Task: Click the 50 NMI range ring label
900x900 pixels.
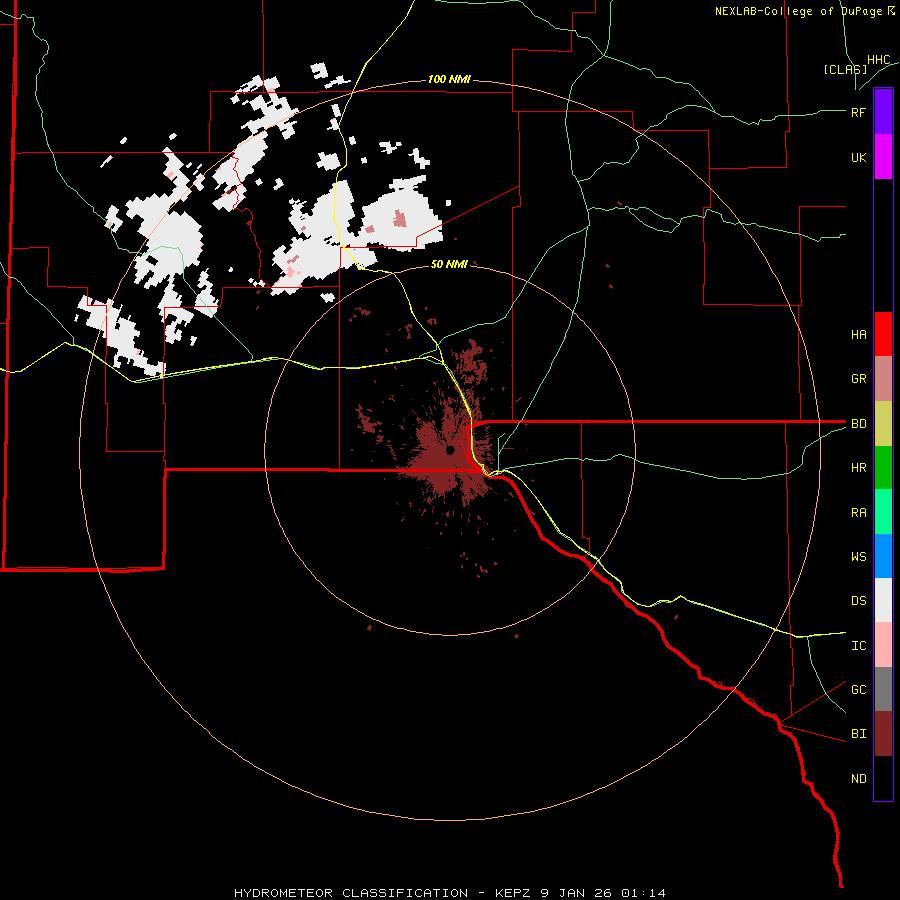Action: tap(449, 264)
